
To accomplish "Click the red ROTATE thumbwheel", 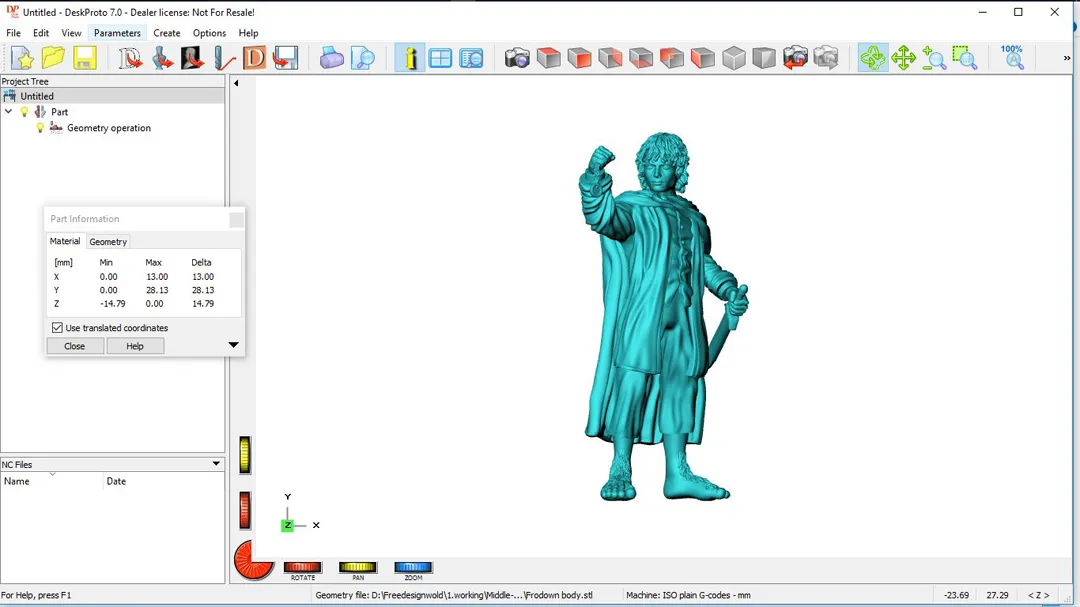I will point(302,567).
